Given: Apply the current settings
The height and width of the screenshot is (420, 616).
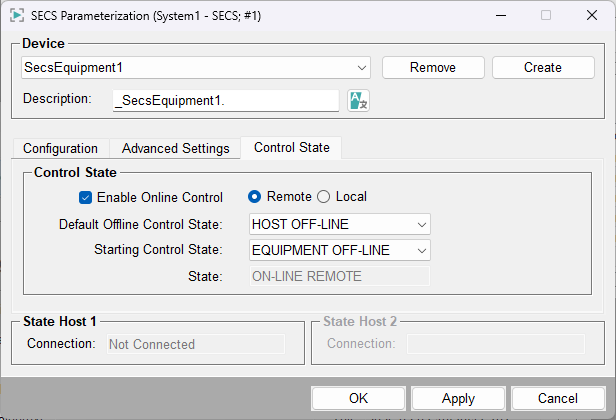Looking at the screenshot, I should pos(458,398).
